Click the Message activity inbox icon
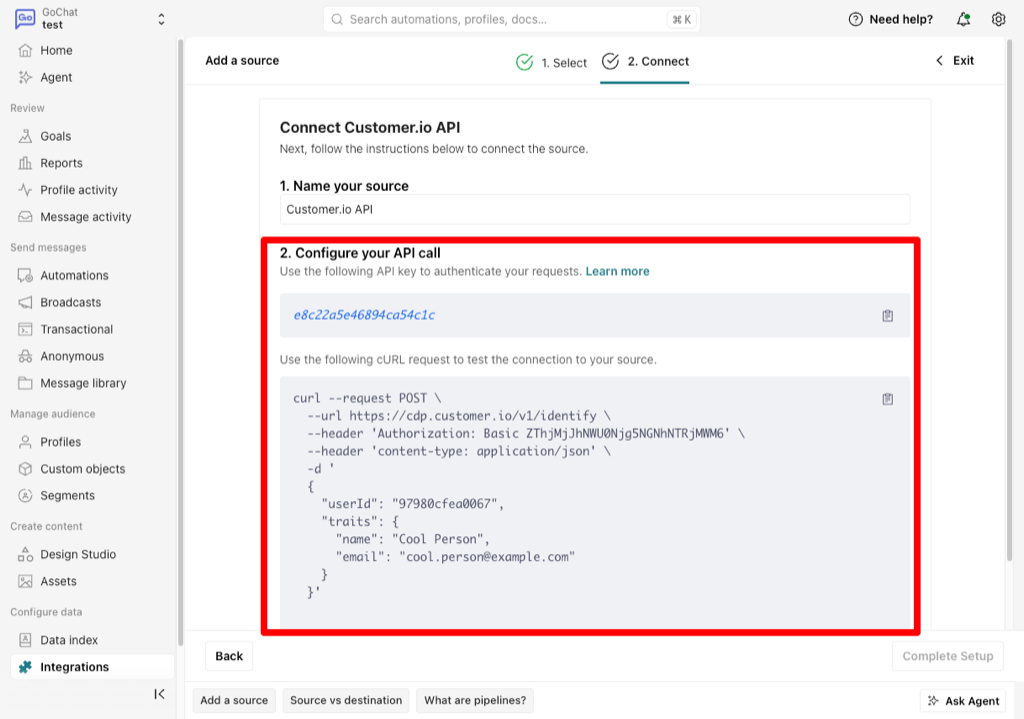Screen dimensions: 1024x719 tap(25, 217)
